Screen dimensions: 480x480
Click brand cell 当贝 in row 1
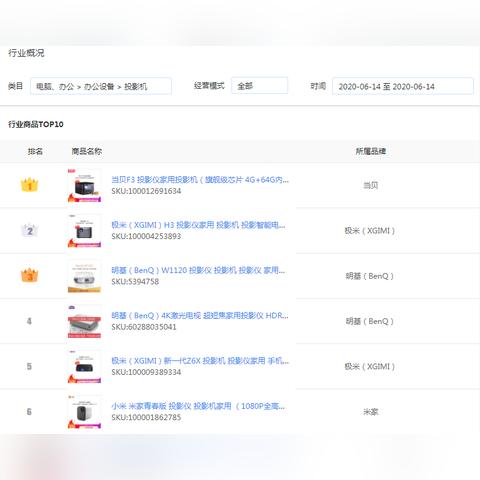(x=370, y=185)
